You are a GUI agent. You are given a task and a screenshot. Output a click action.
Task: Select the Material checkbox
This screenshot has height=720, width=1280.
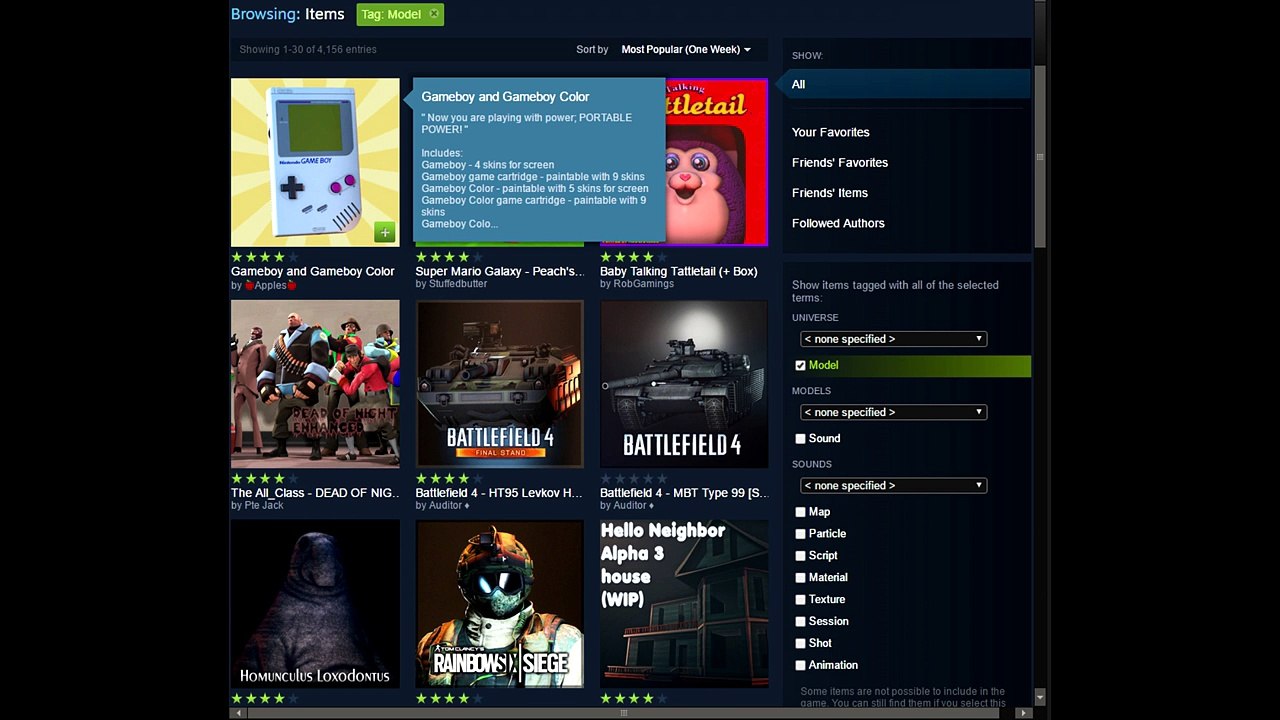tap(800, 578)
